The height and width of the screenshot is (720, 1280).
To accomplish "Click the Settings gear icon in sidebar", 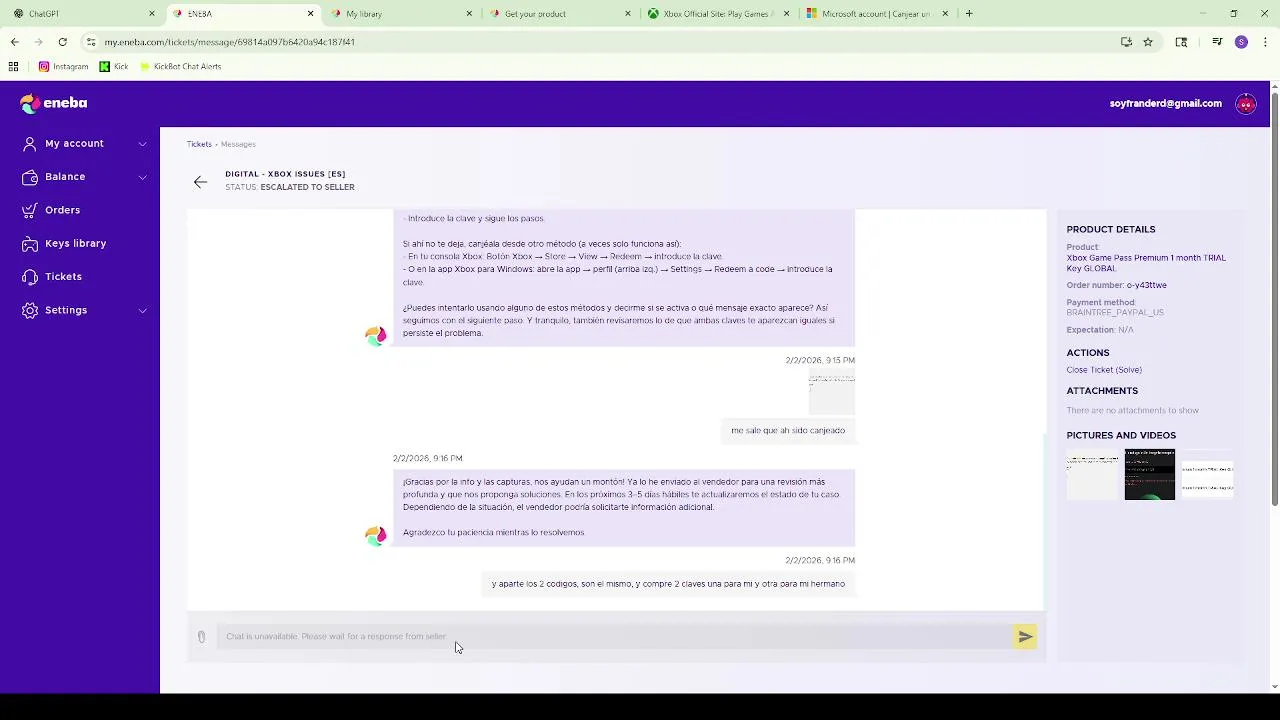I will pos(29,310).
